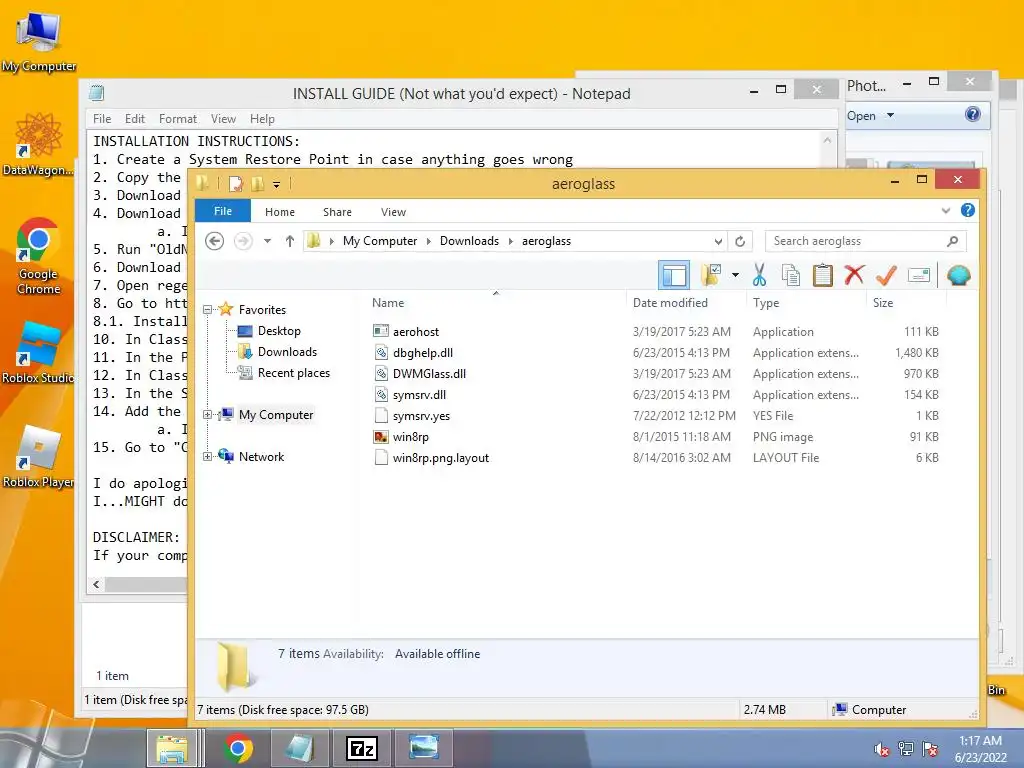Expand the Network tree node
Viewport: 1024px width, 768px height.
coord(208,456)
